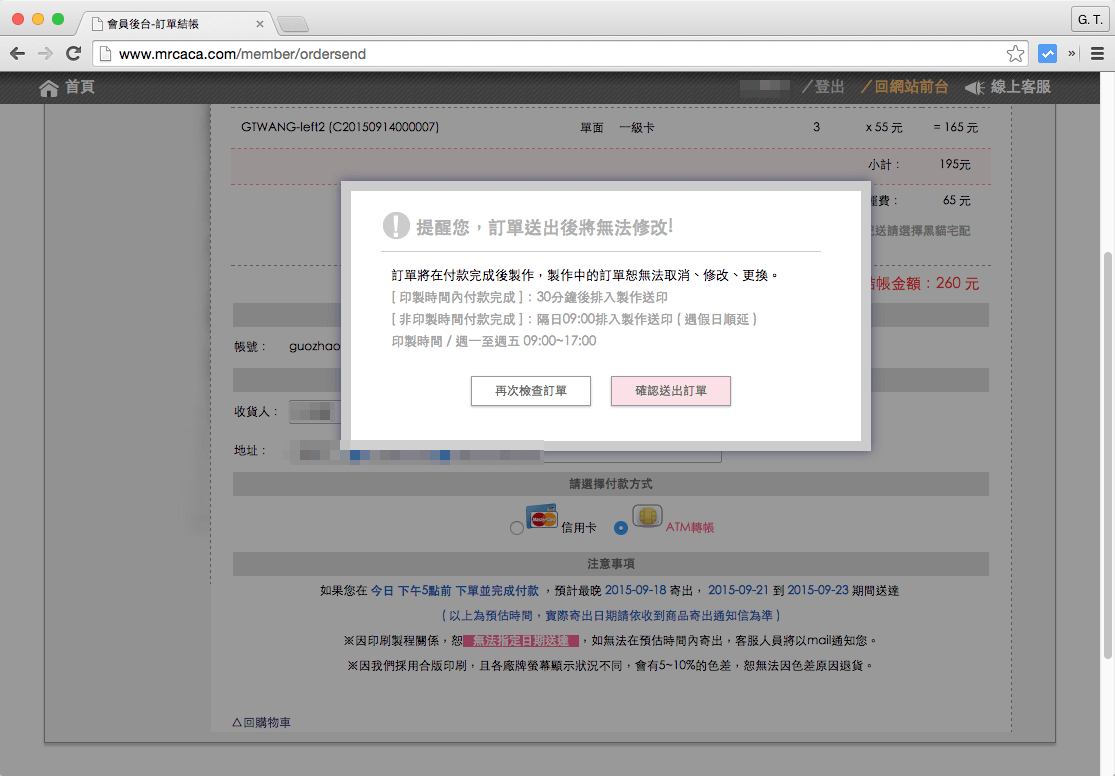Reload the page with refresh icon
This screenshot has height=776, width=1115.
73,54
